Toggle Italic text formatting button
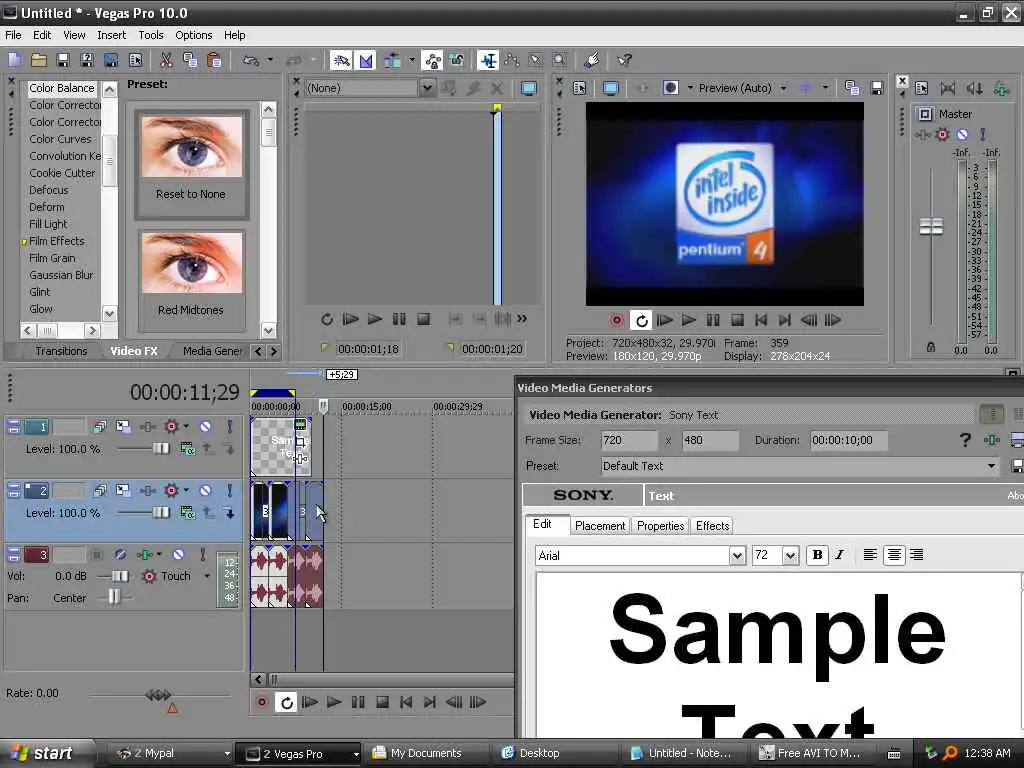This screenshot has height=768, width=1024. point(840,555)
